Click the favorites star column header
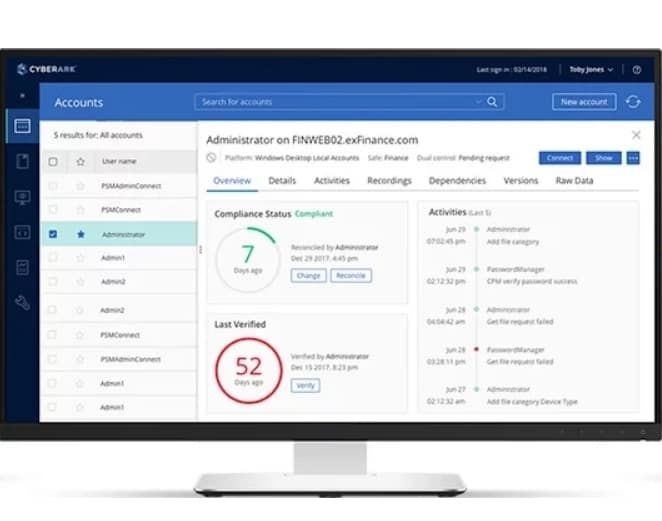 pos(81,161)
